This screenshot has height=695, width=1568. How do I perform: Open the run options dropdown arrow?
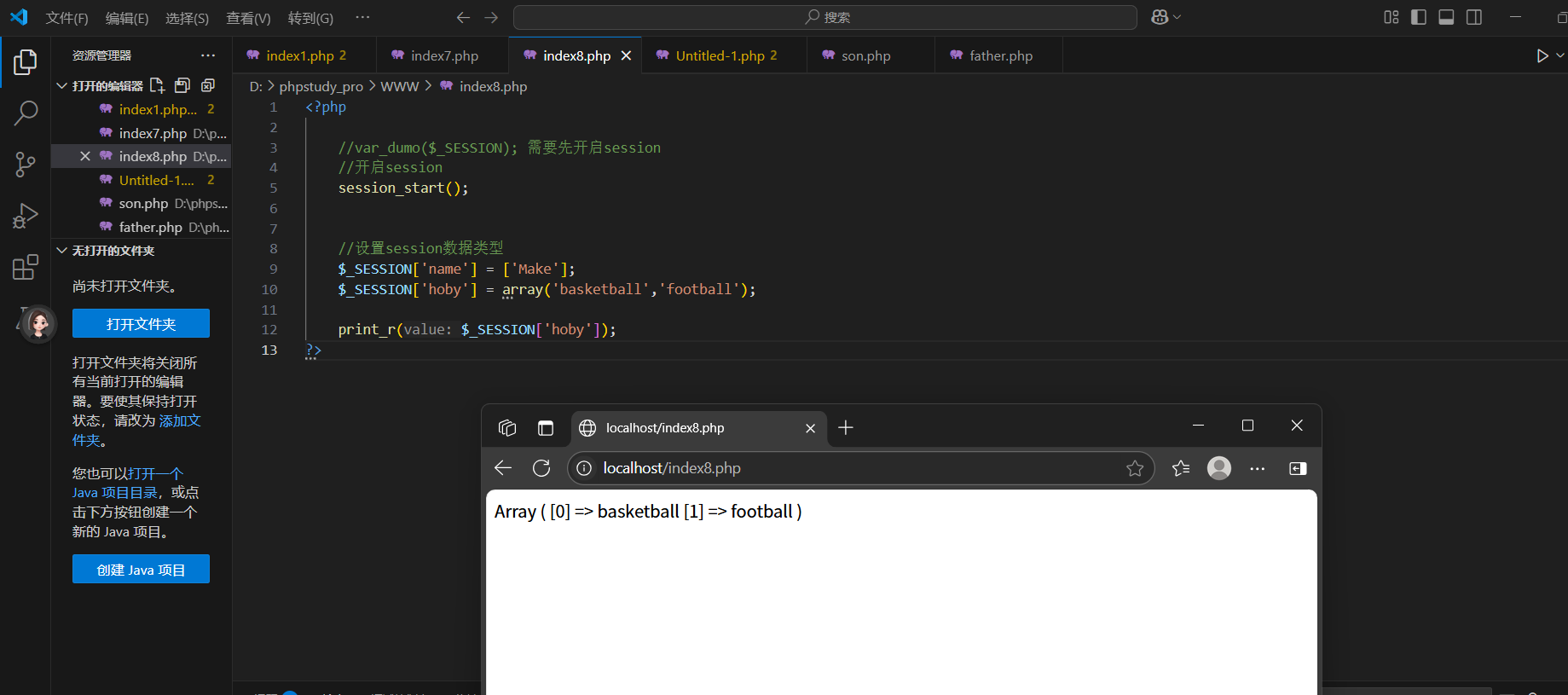pos(1560,55)
